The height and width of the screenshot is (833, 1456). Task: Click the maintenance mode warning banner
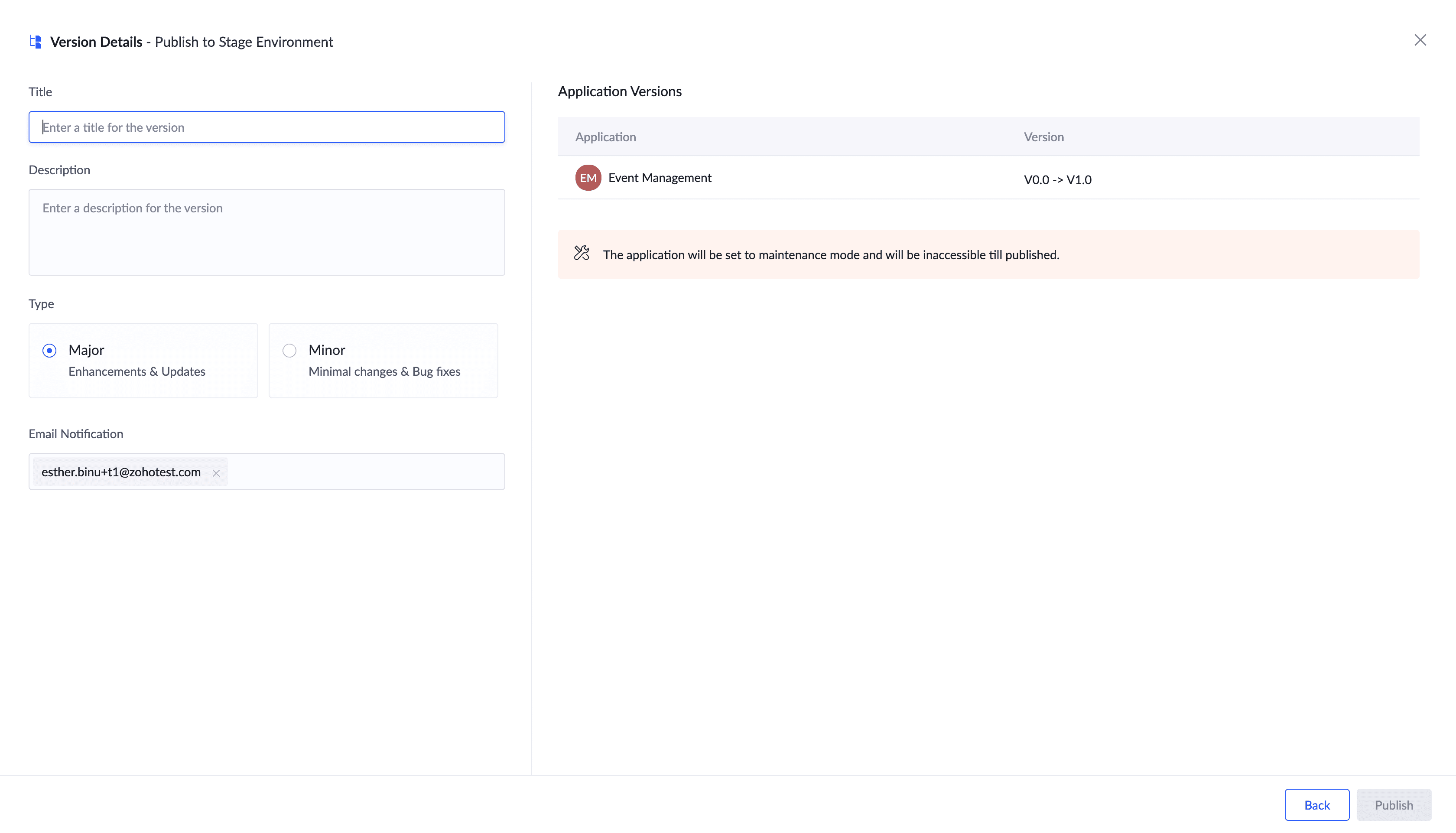tap(988, 254)
